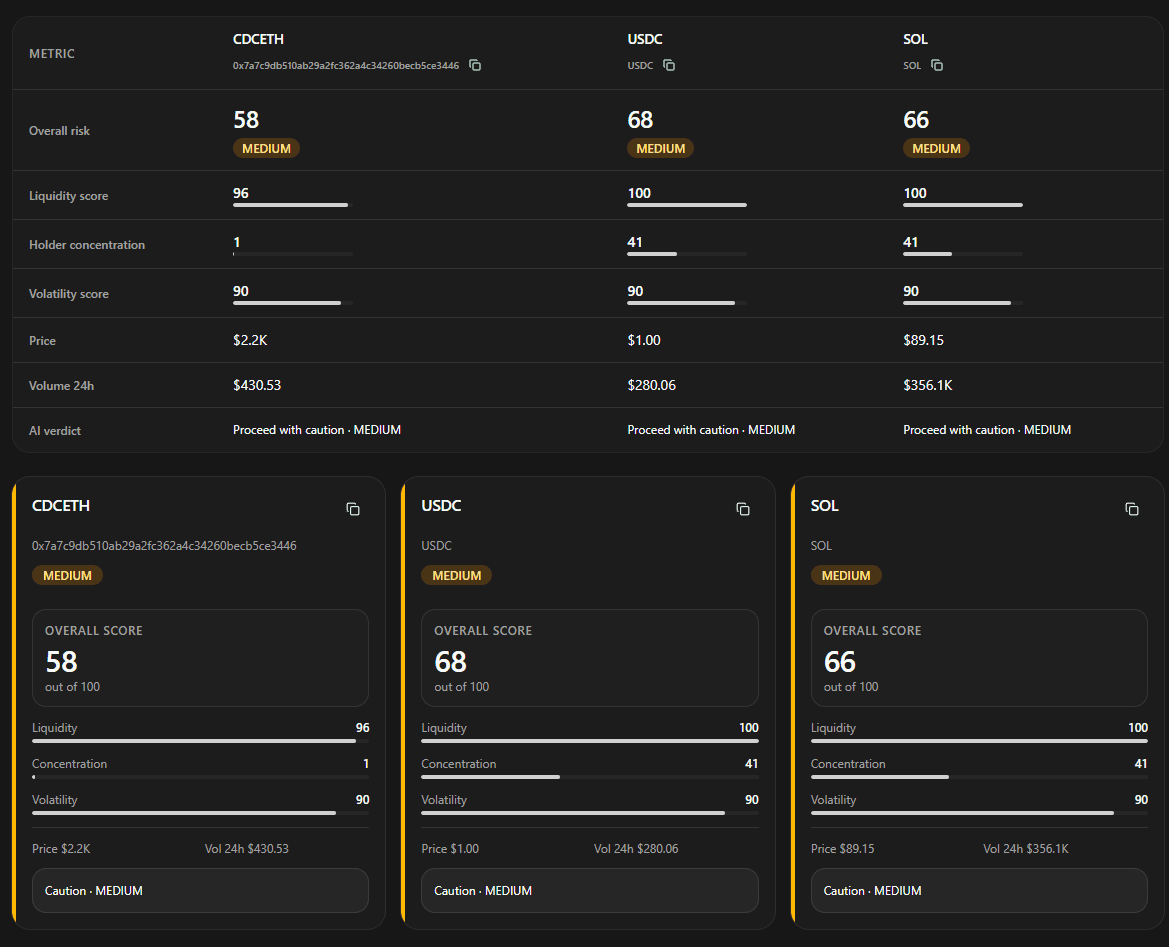Click the MEDIUM badge on USDC card
This screenshot has width=1169, height=947.
click(x=456, y=576)
